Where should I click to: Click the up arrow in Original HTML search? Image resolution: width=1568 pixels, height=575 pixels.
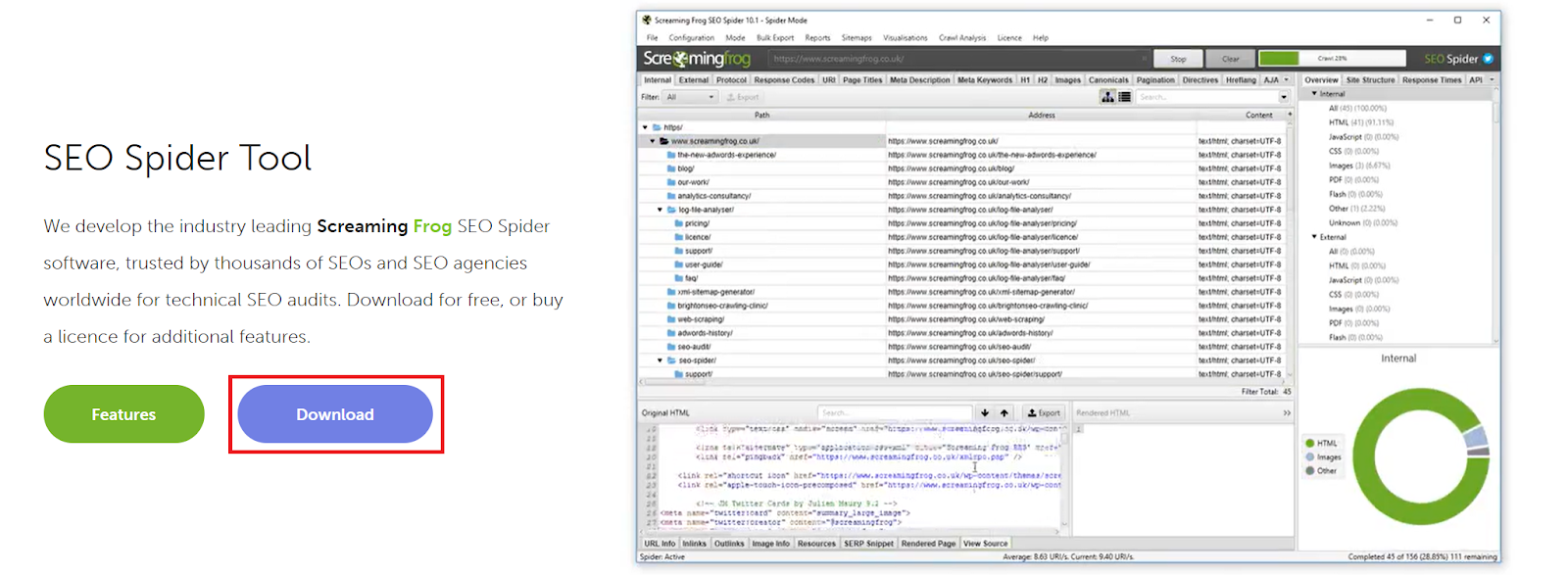[x=1004, y=413]
